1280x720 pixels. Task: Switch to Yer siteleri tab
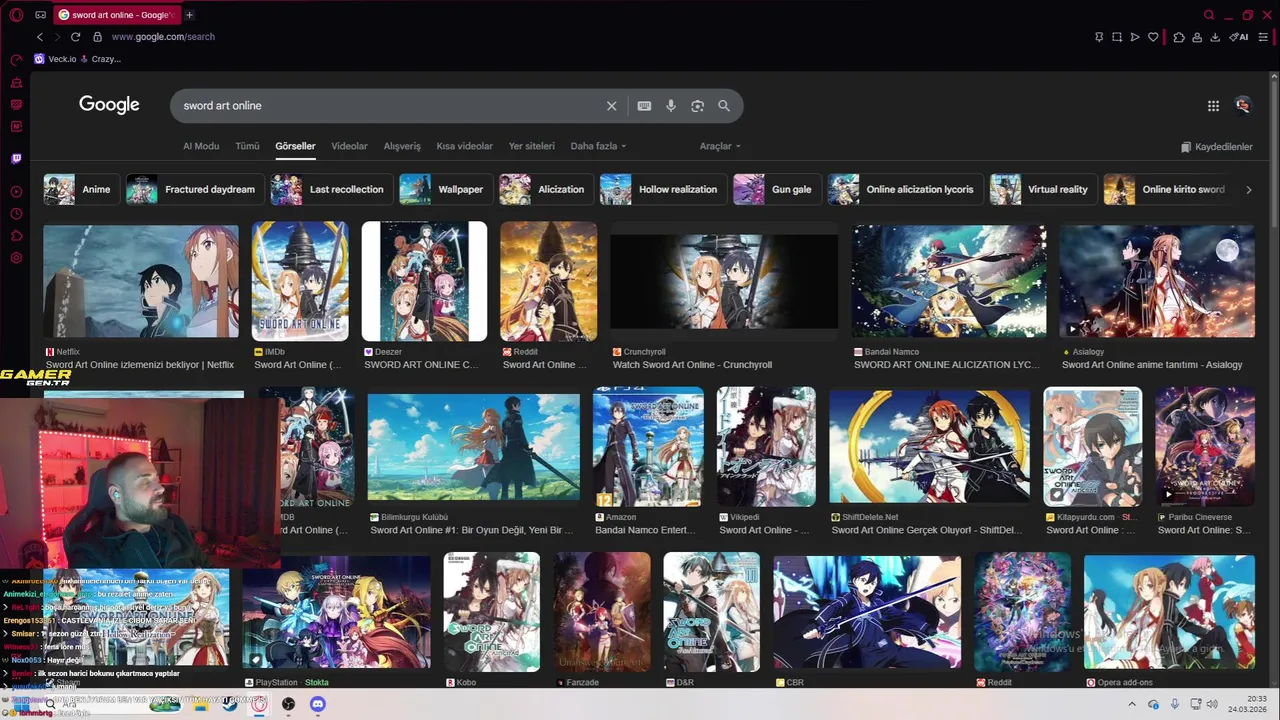(532, 146)
